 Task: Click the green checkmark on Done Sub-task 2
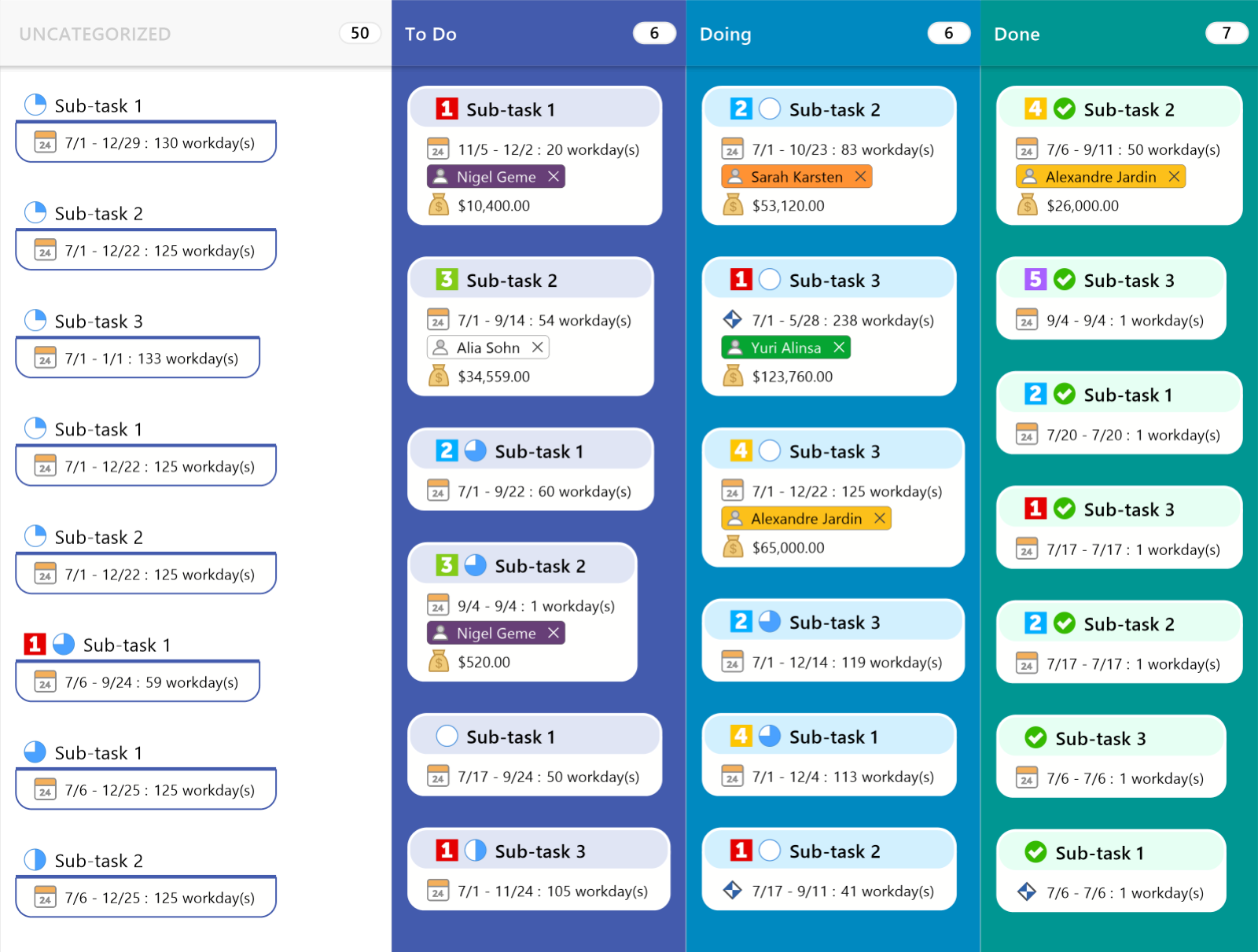pos(1065,109)
